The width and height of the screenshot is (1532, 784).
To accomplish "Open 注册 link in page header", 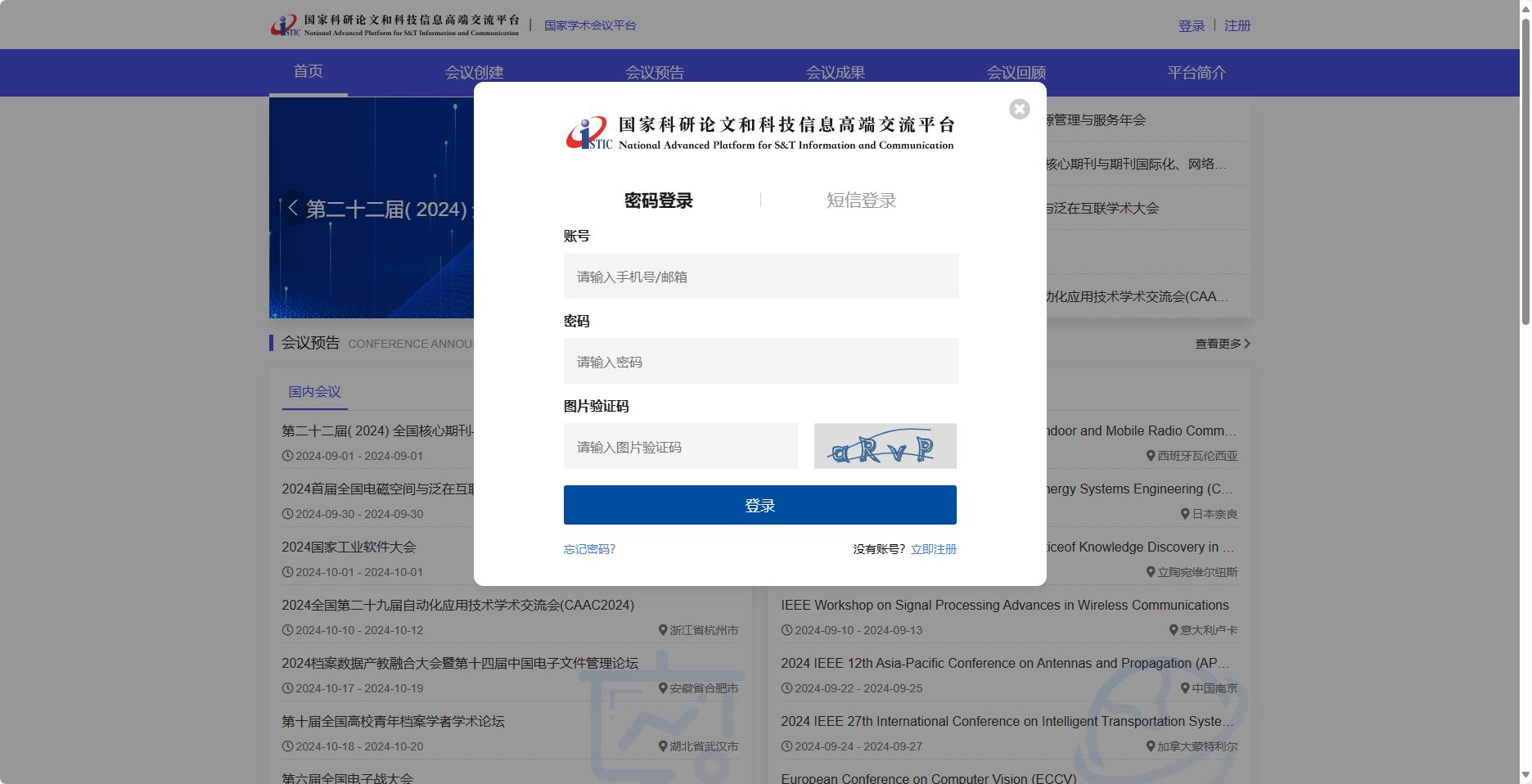I will coord(1237,25).
